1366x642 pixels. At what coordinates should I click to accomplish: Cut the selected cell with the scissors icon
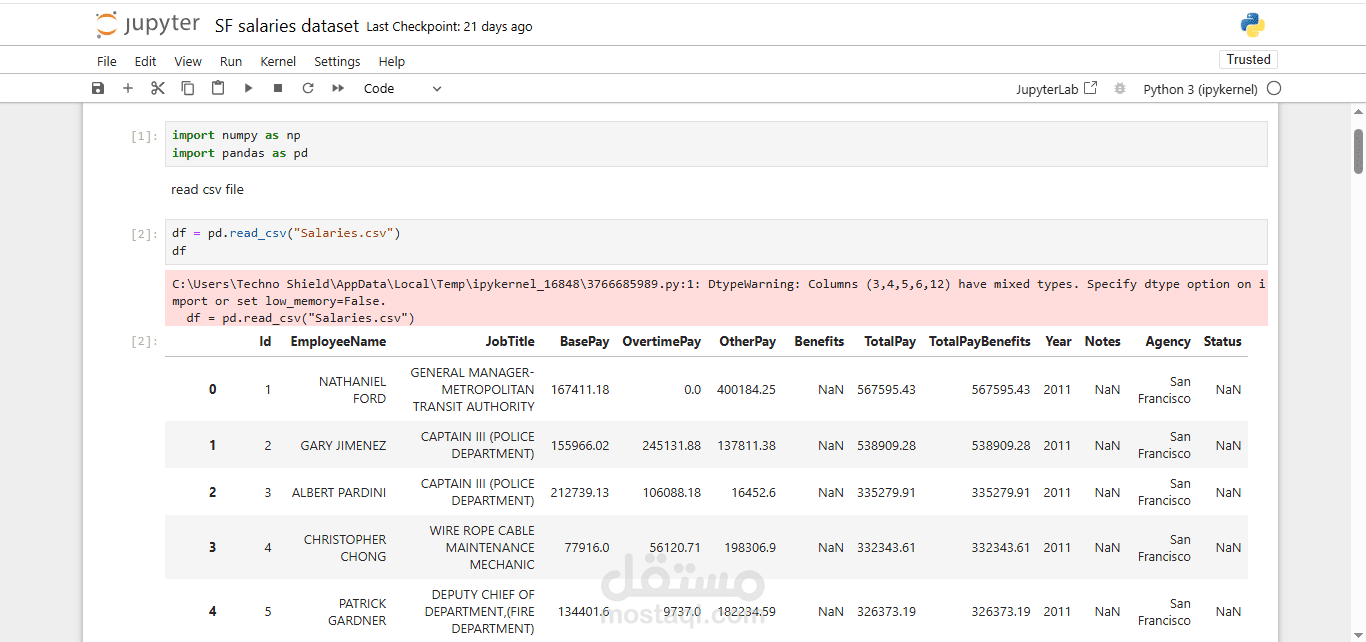point(157,88)
